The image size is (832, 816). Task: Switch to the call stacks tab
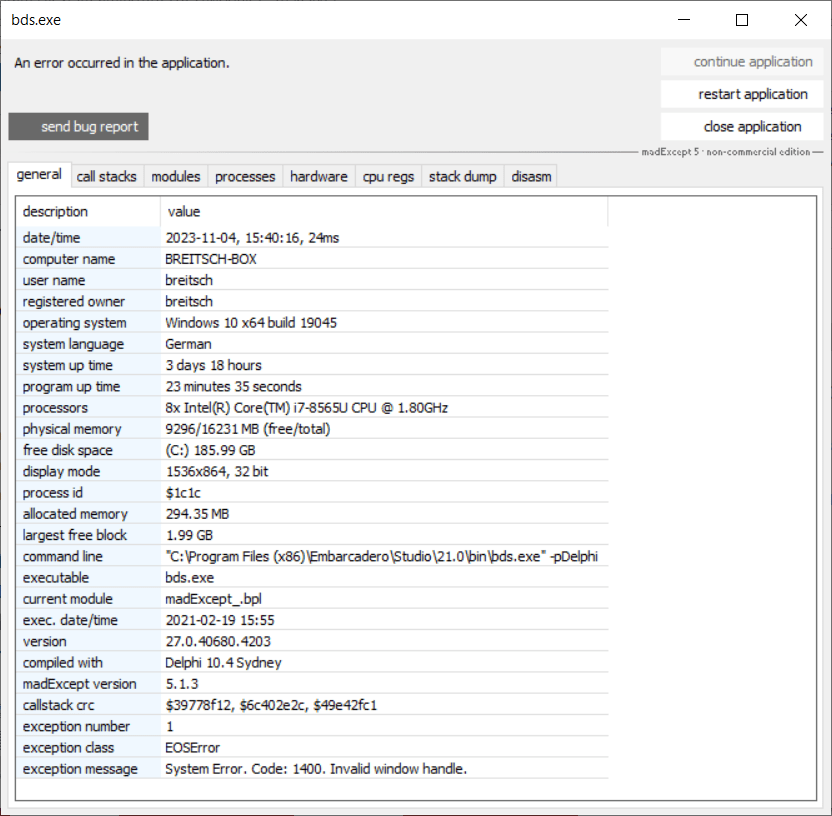[106, 176]
